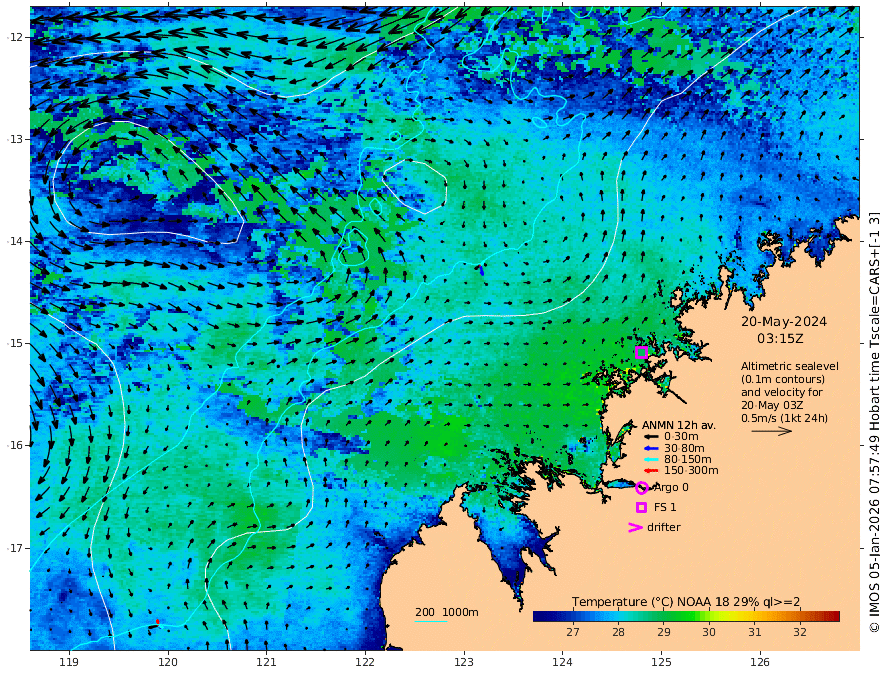Click the 125 longitude axis label
The image size is (880, 680).
[x=662, y=663]
